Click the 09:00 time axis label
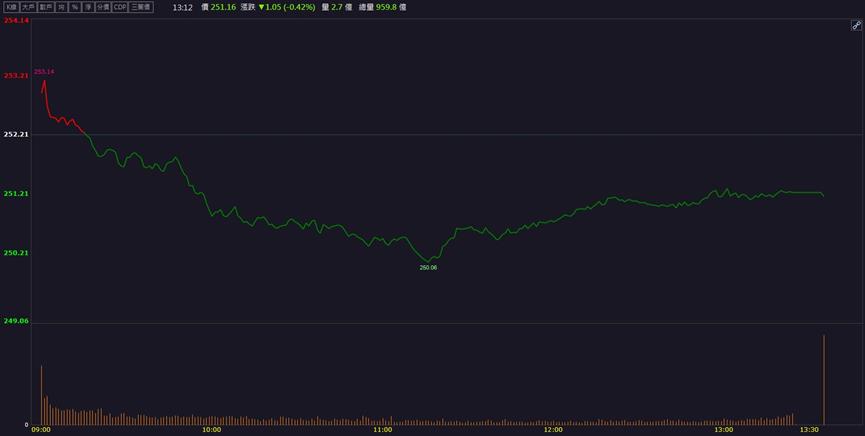Screen dimensions: 865x436 [41, 429]
